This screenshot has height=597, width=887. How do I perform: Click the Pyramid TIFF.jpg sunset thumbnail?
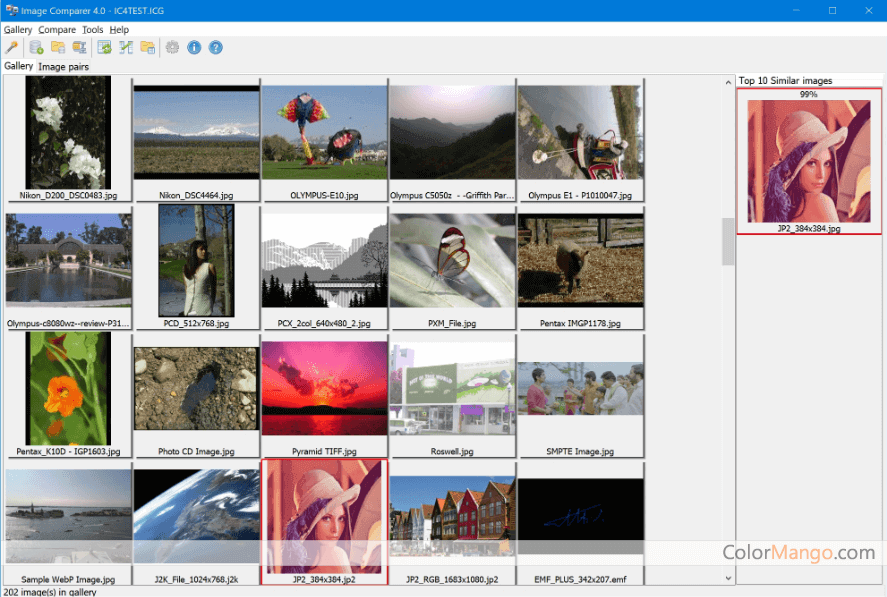click(324, 388)
